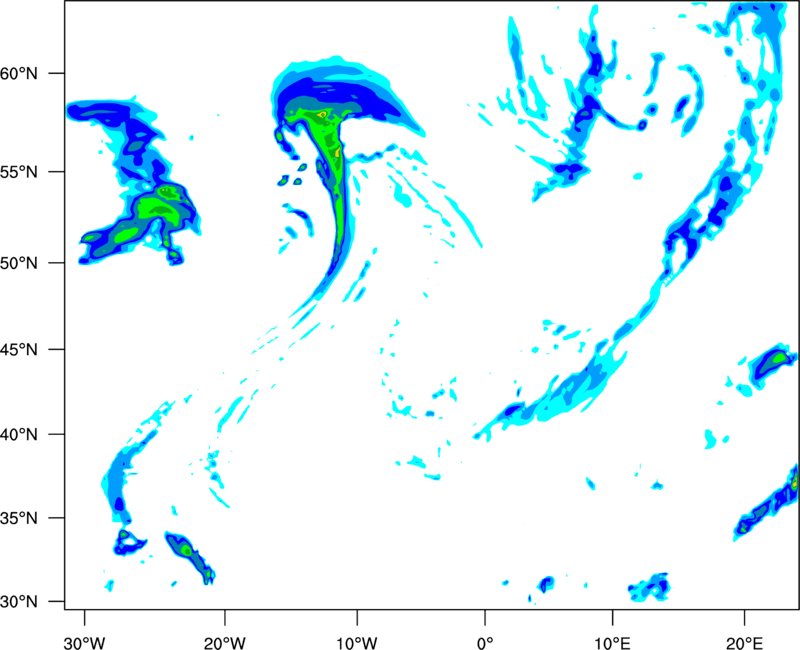Click the 55°N latitude label

pyautogui.click(x=19, y=172)
